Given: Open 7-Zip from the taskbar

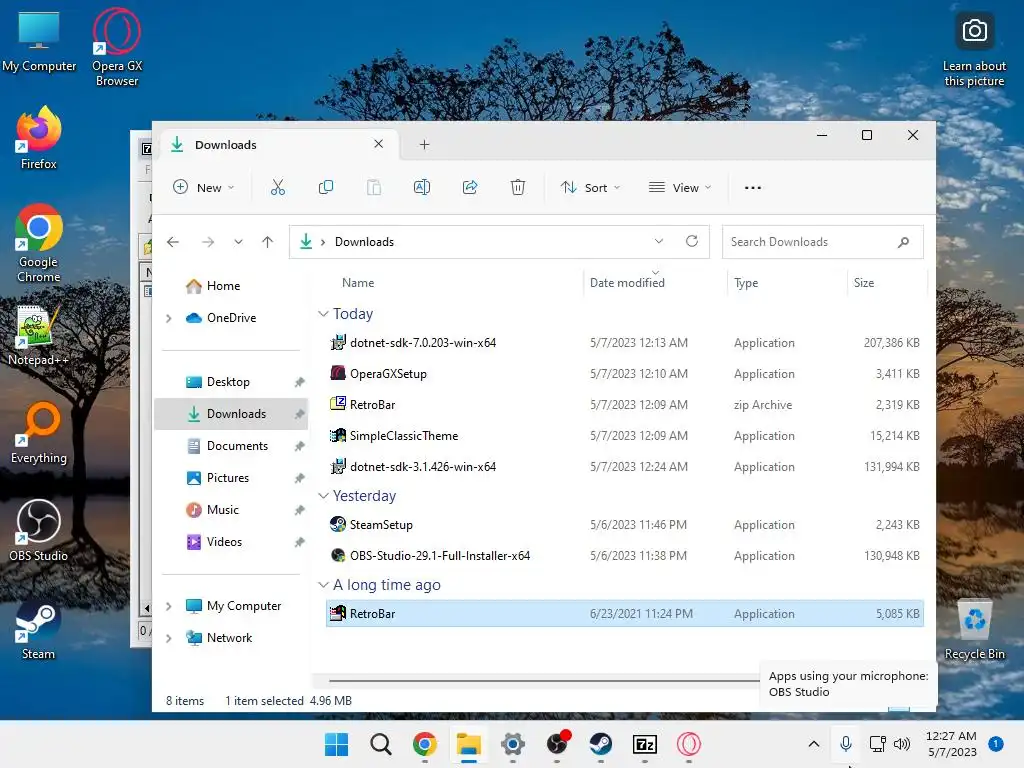Looking at the screenshot, I should pos(645,744).
